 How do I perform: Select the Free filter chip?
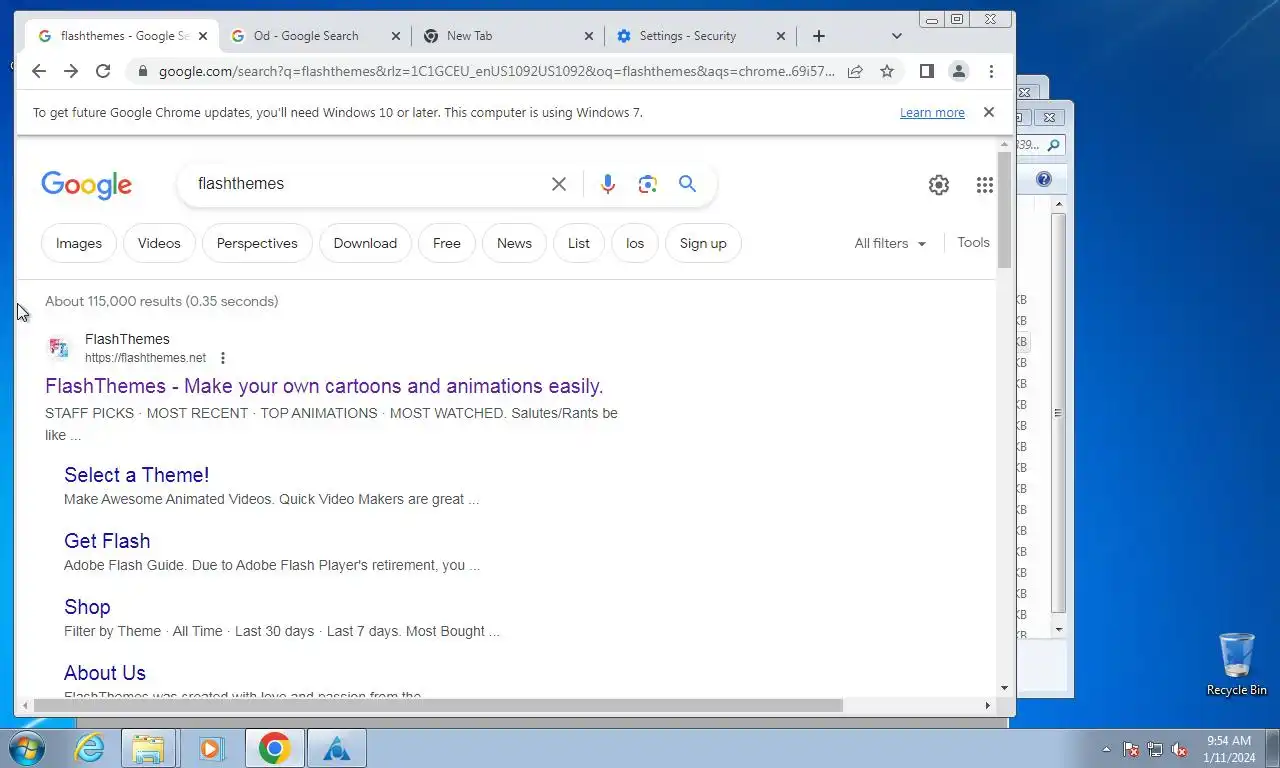pos(447,243)
